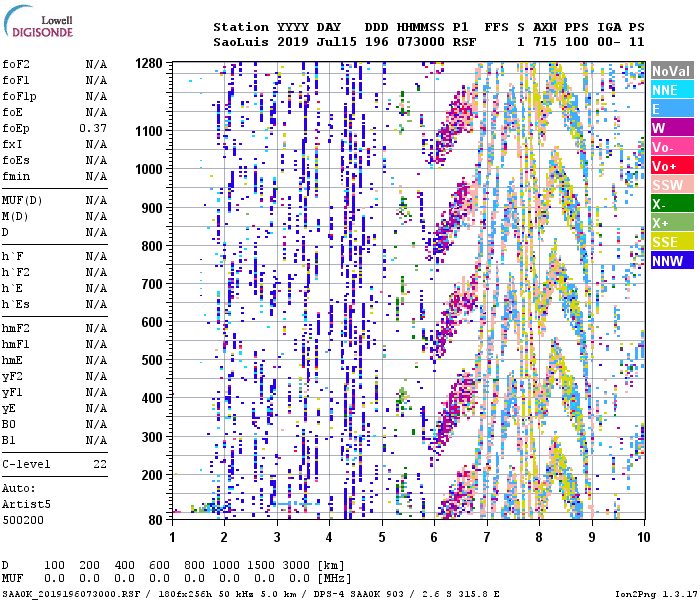
Task: Click the Jul15 date in header
Action: 337,42
